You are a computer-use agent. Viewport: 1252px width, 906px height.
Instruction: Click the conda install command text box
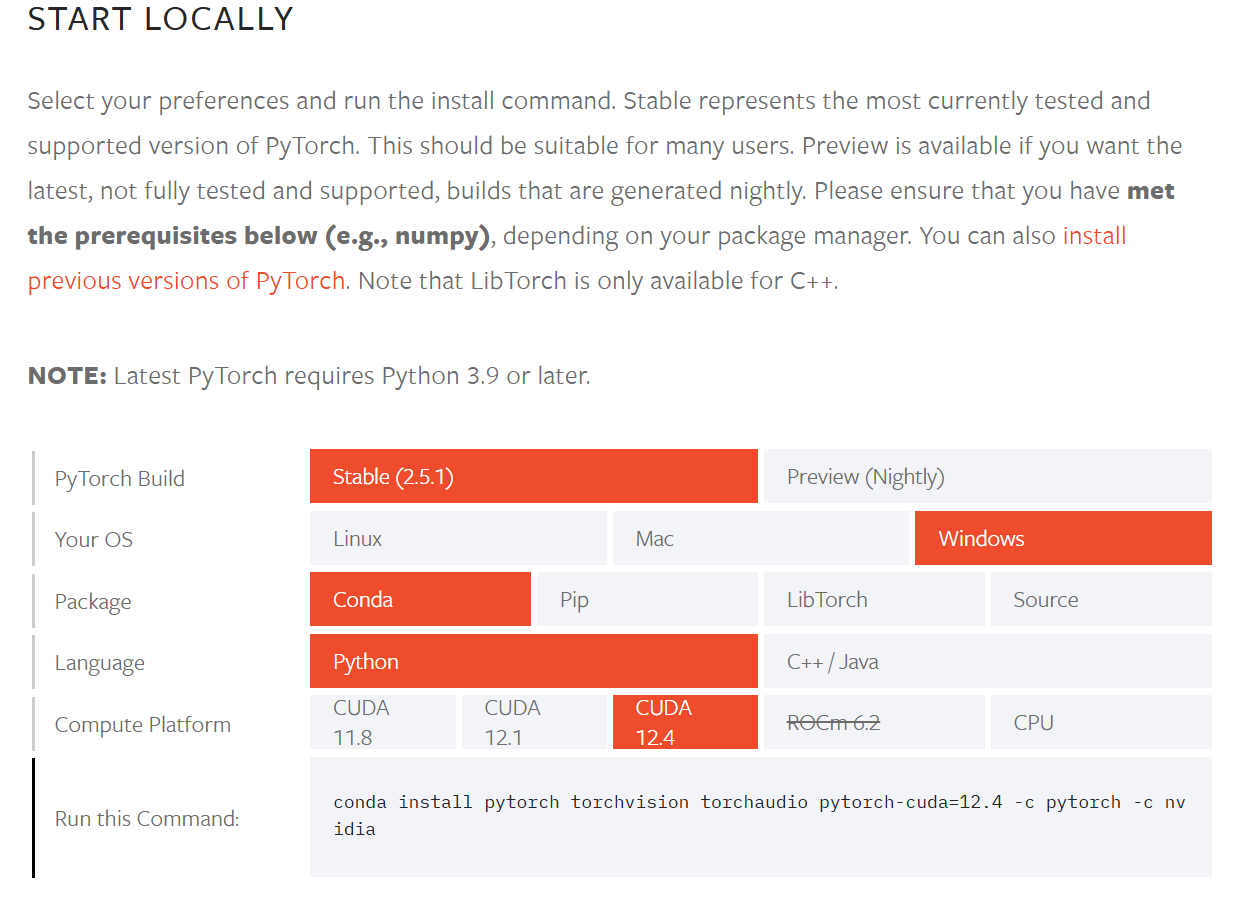click(x=760, y=817)
